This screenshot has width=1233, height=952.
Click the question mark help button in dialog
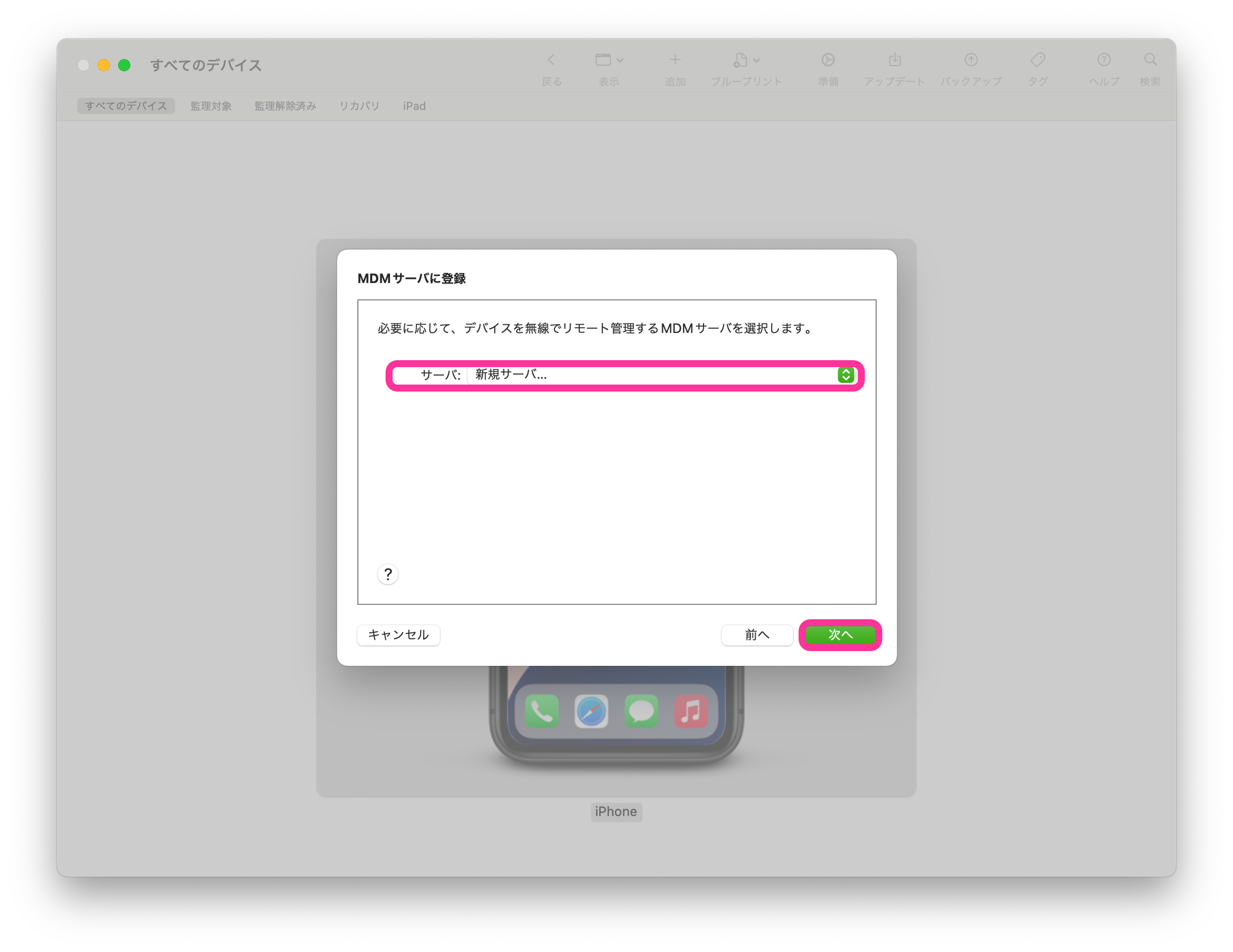point(388,574)
